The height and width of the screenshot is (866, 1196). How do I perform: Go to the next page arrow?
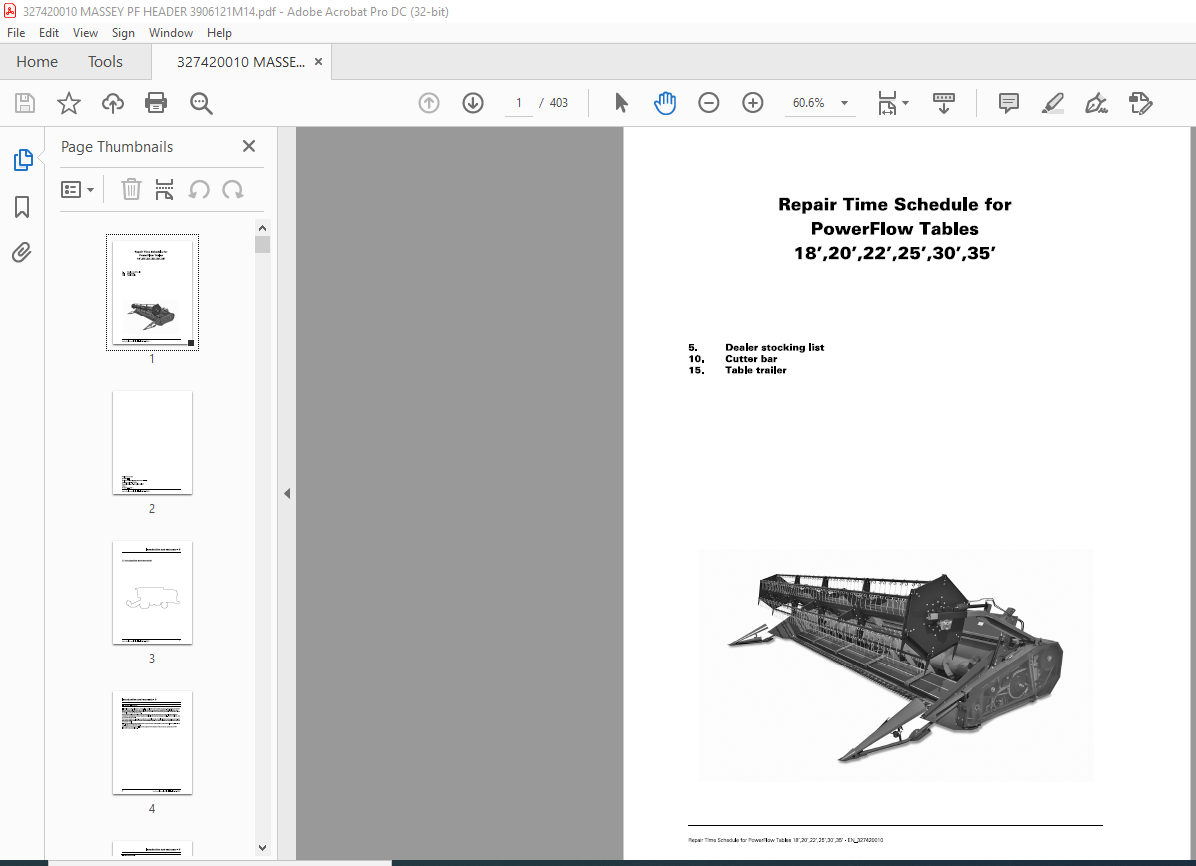(x=473, y=103)
